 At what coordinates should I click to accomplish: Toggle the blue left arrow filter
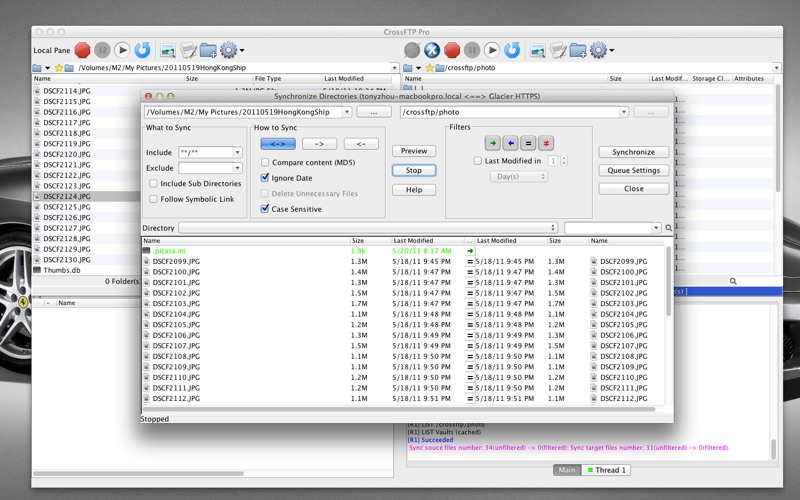coord(510,143)
